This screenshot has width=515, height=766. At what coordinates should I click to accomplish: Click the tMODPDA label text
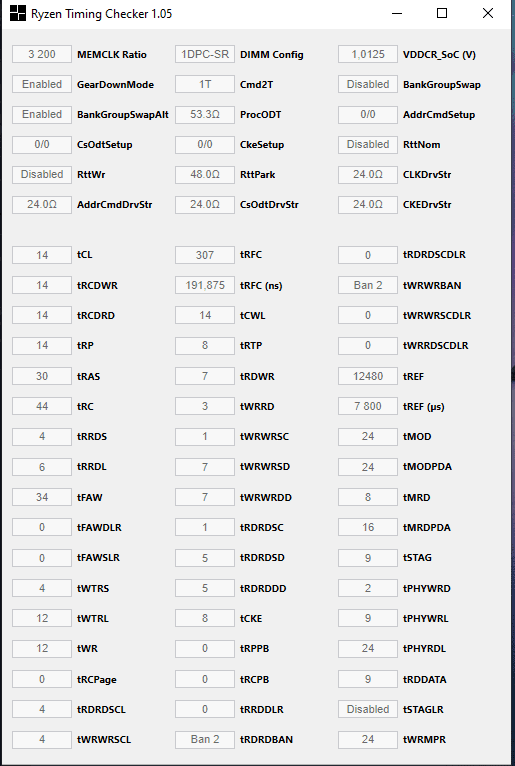click(427, 467)
